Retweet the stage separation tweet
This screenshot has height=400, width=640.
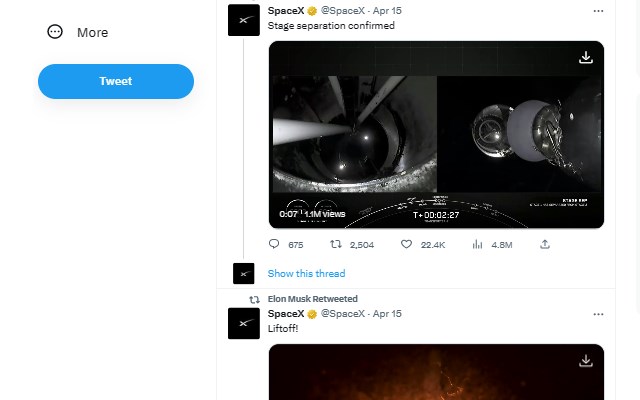(x=336, y=244)
